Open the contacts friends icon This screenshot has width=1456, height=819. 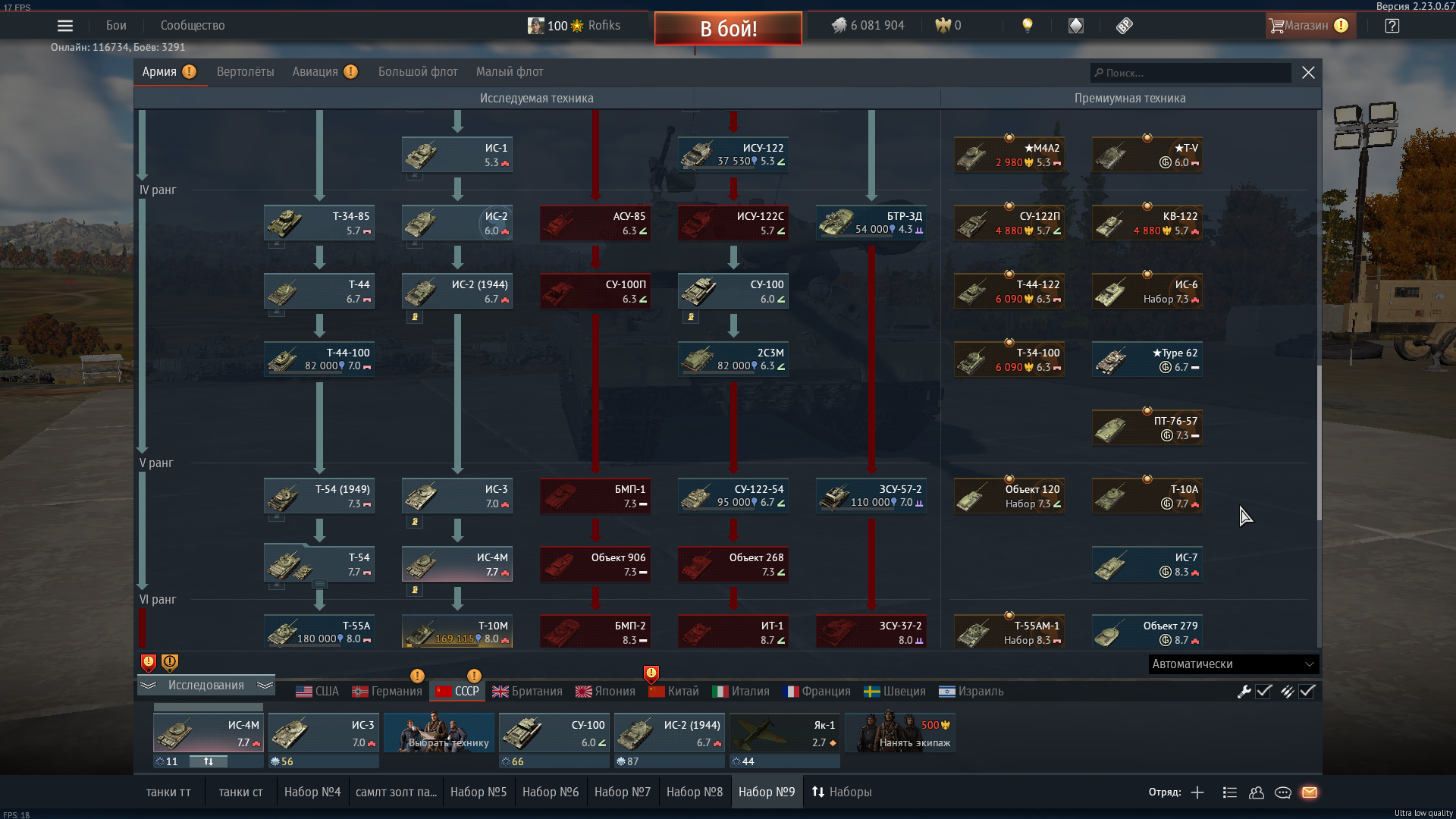pos(1257,792)
